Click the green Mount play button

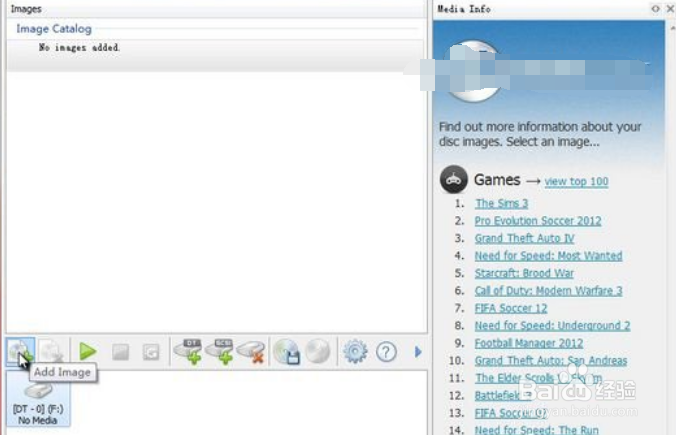(x=88, y=351)
